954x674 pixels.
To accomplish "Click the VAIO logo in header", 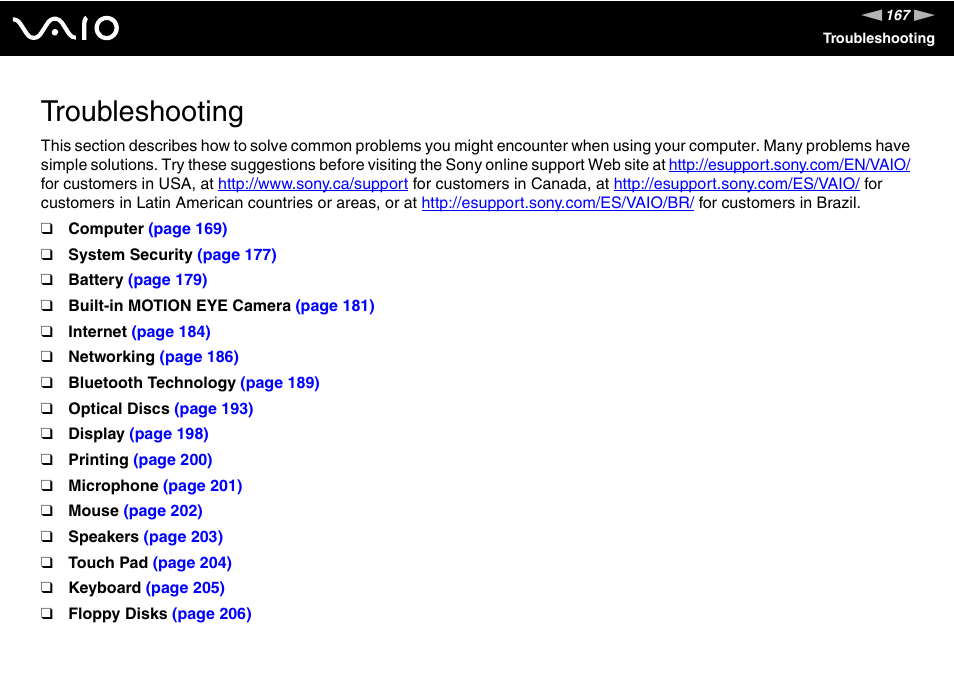I will (66, 28).
